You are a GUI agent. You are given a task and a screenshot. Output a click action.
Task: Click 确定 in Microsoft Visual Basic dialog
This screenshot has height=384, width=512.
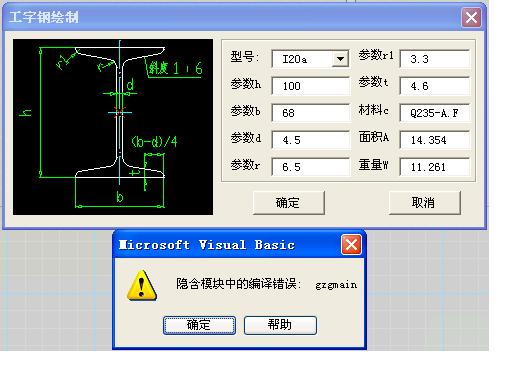(199, 325)
